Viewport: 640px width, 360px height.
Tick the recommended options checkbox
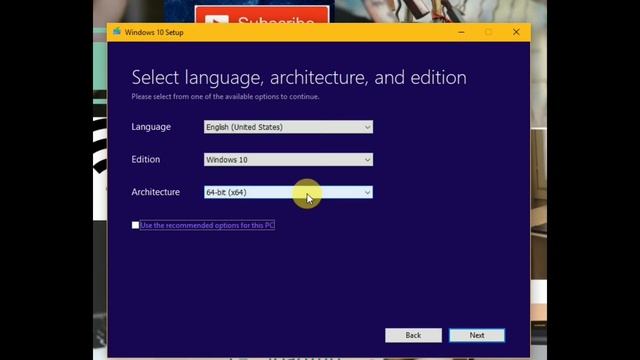(135, 225)
